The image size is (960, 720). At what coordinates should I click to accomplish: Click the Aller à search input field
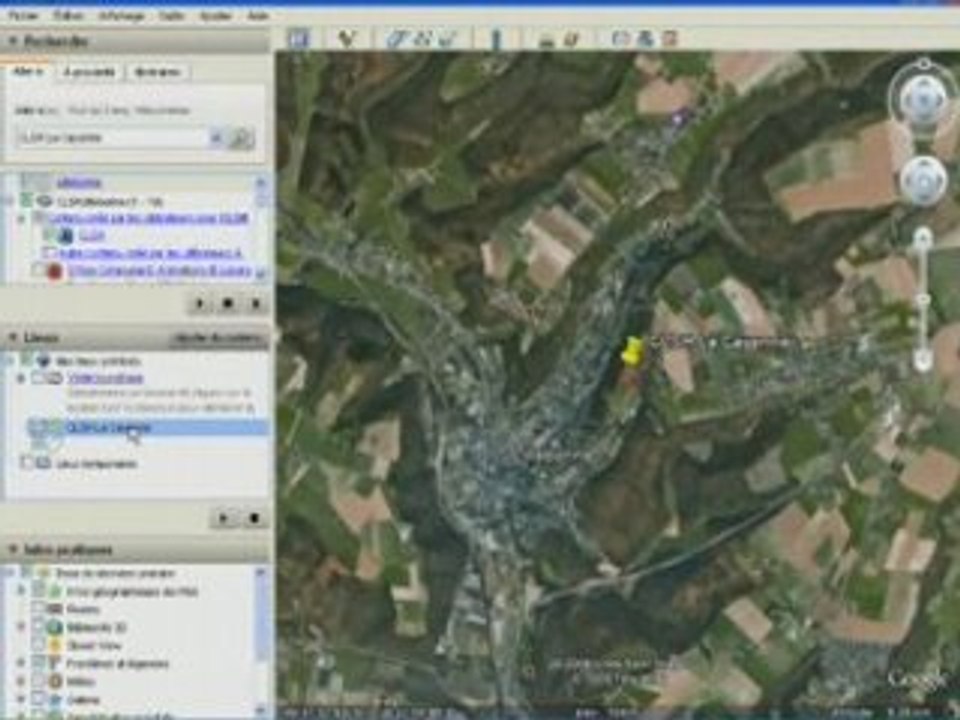(x=112, y=138)
